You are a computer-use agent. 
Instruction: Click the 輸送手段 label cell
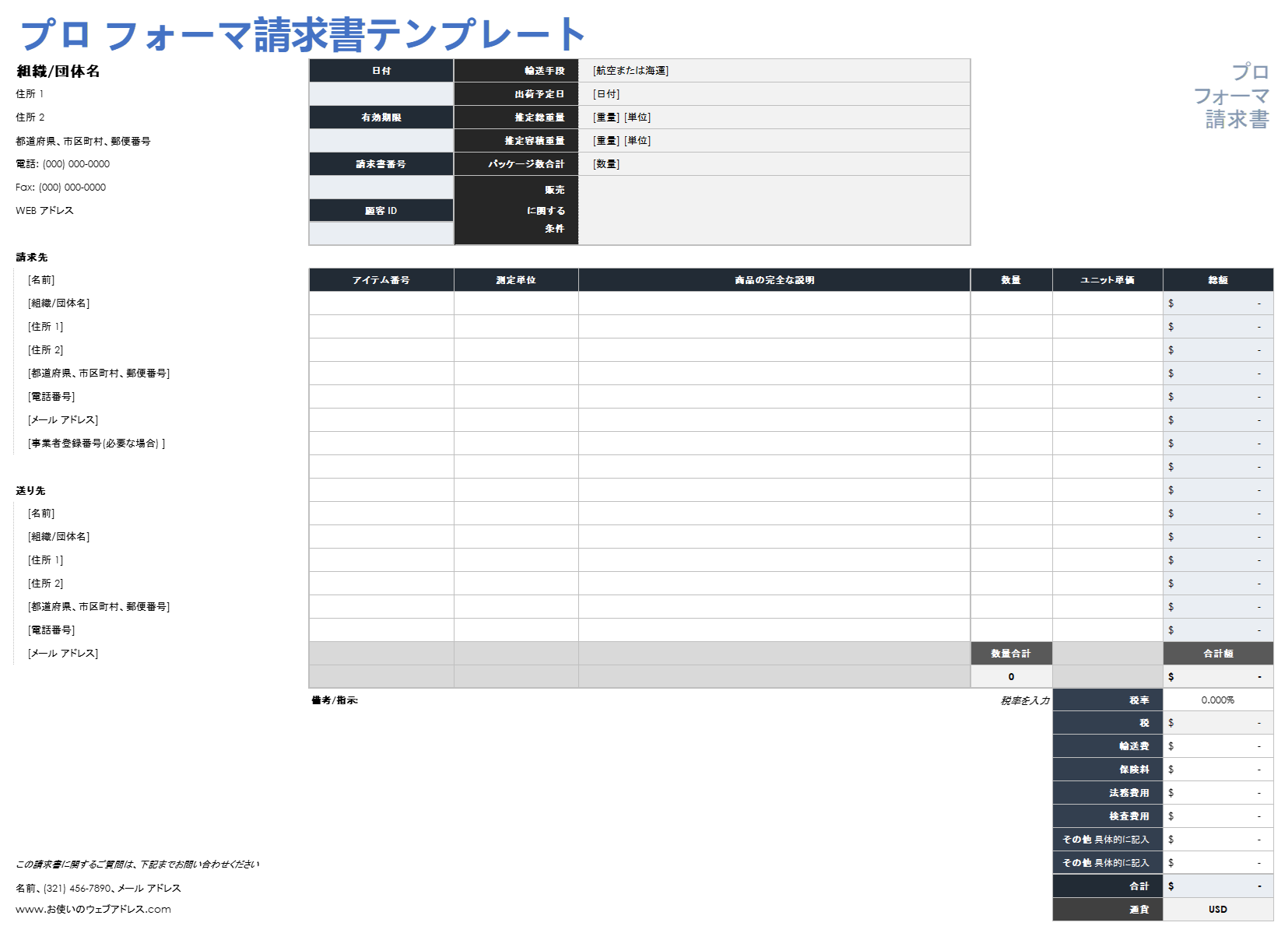click(x=516, y=70)
